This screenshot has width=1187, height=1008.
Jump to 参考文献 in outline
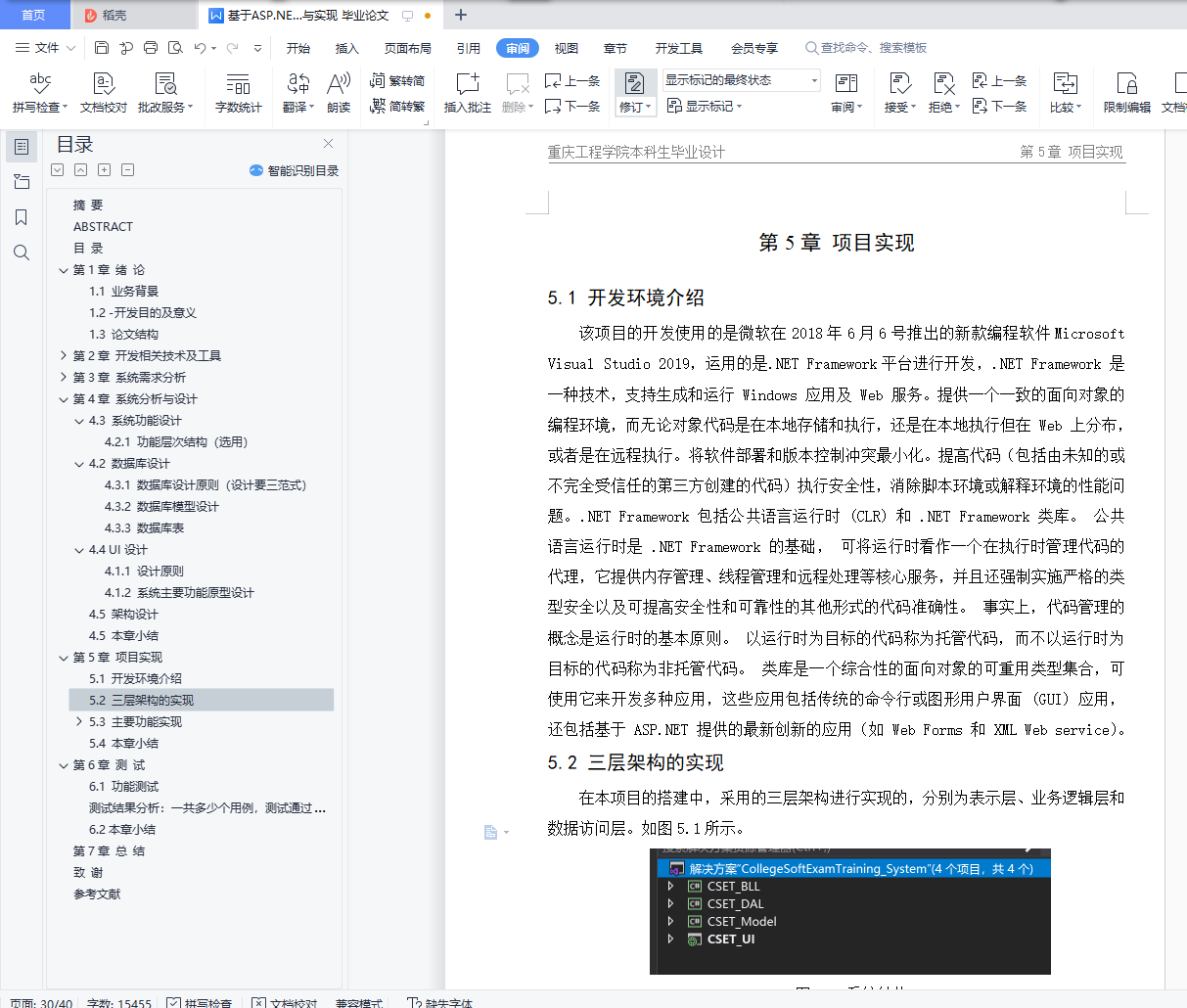tap(97, 894)
